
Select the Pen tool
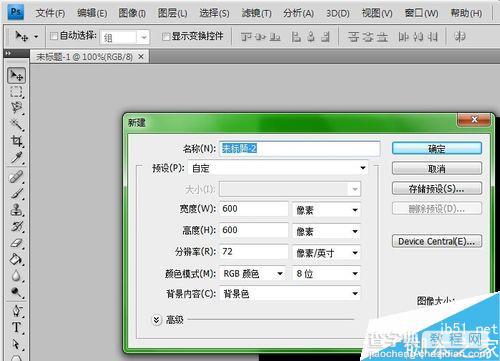[x=16, y=311]
